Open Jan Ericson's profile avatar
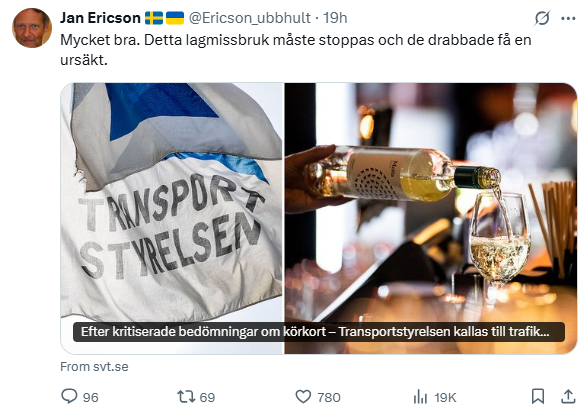 (x=32, y=28)
